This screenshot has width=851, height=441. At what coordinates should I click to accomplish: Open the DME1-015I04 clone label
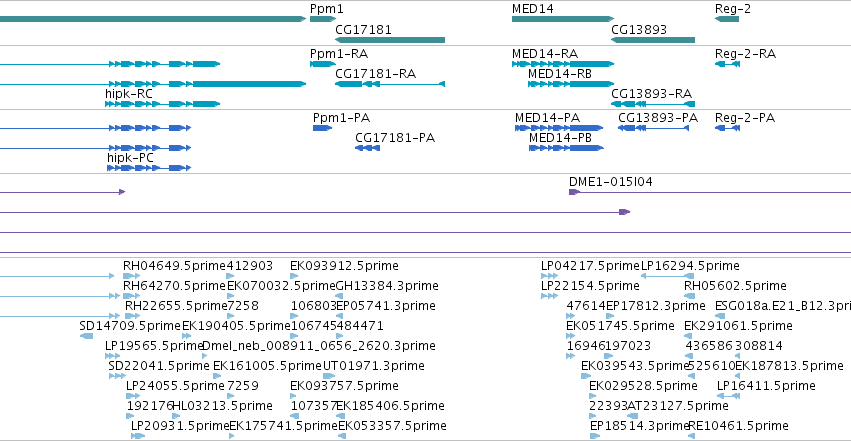pyautogui.click(x=611, y=182)
